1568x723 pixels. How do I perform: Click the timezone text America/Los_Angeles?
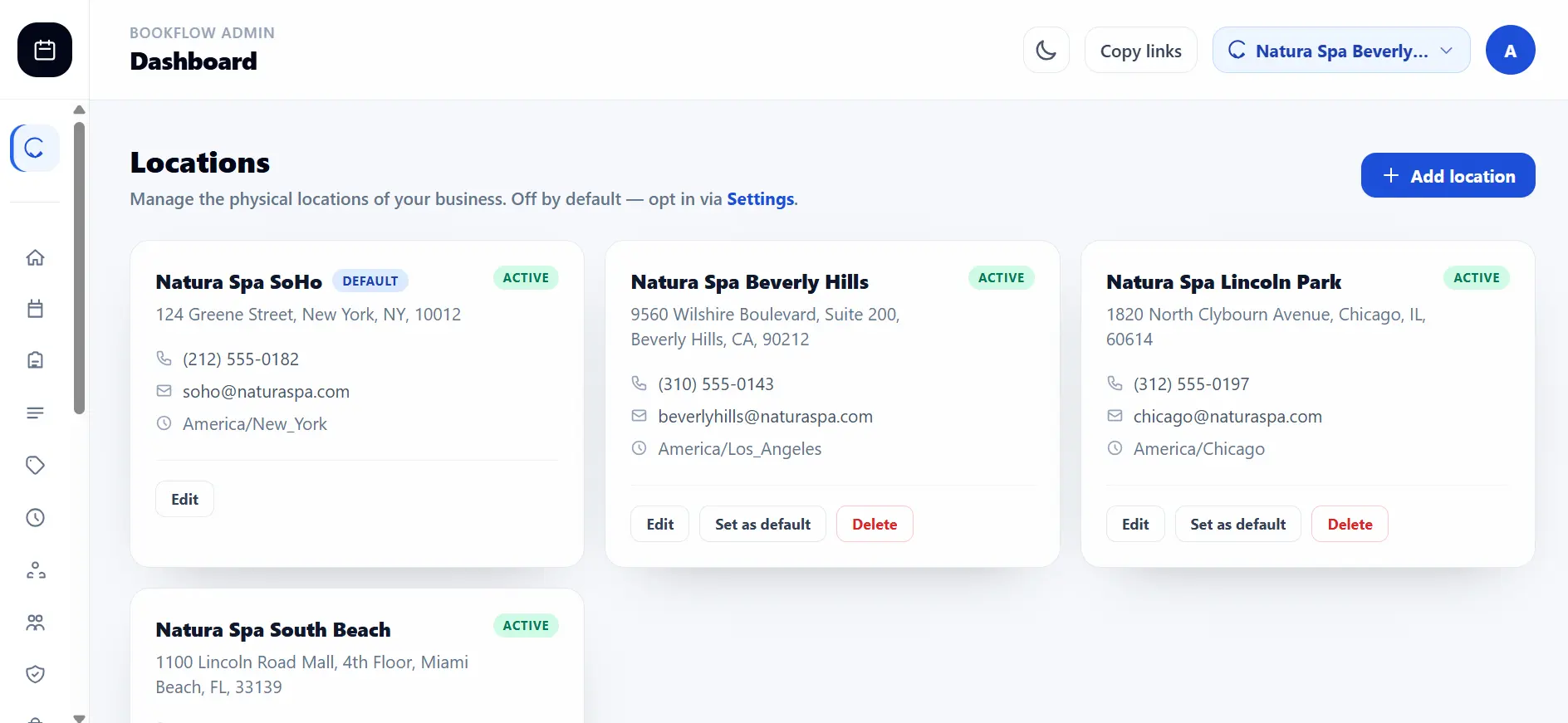[740, 449]
